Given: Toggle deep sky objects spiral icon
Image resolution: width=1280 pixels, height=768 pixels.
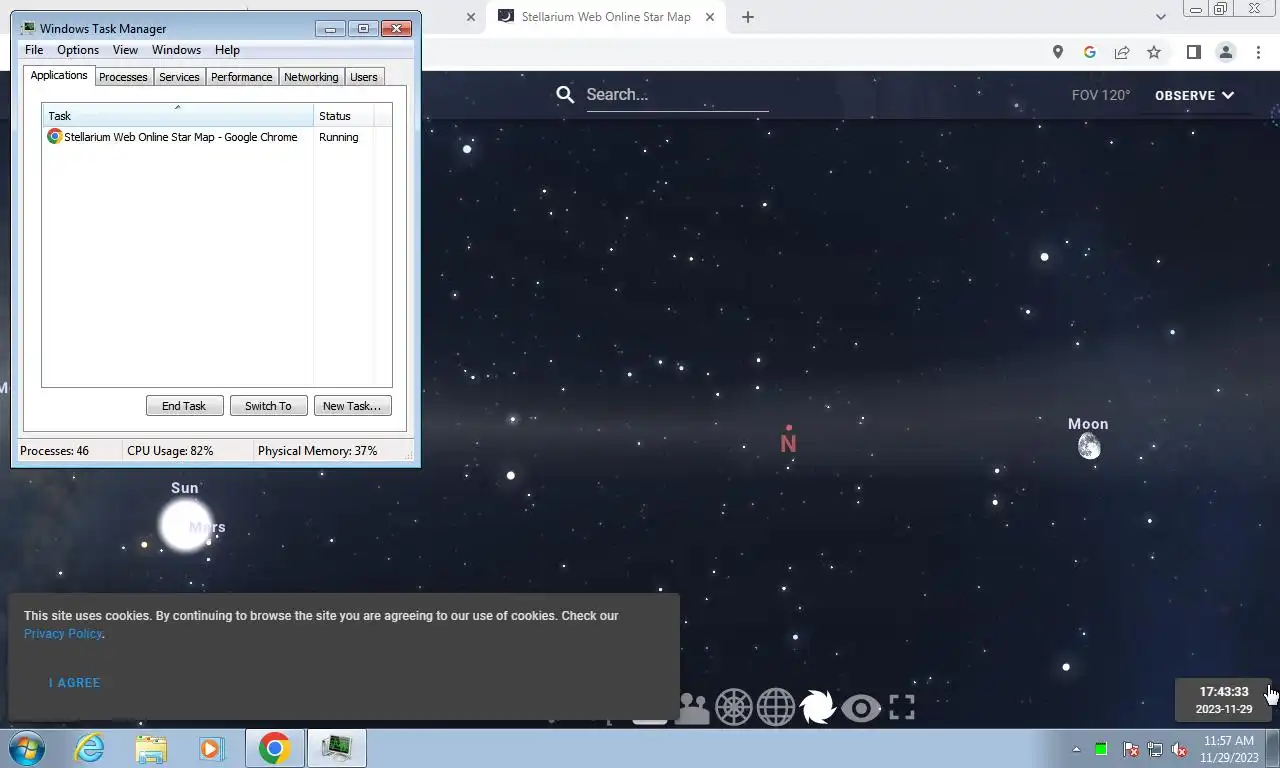Looking at the screenshot, I should click(x=817, y=707).
